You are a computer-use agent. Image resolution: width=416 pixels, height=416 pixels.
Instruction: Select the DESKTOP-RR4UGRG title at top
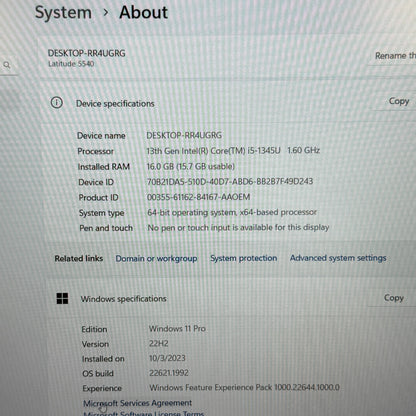[86, 53]
